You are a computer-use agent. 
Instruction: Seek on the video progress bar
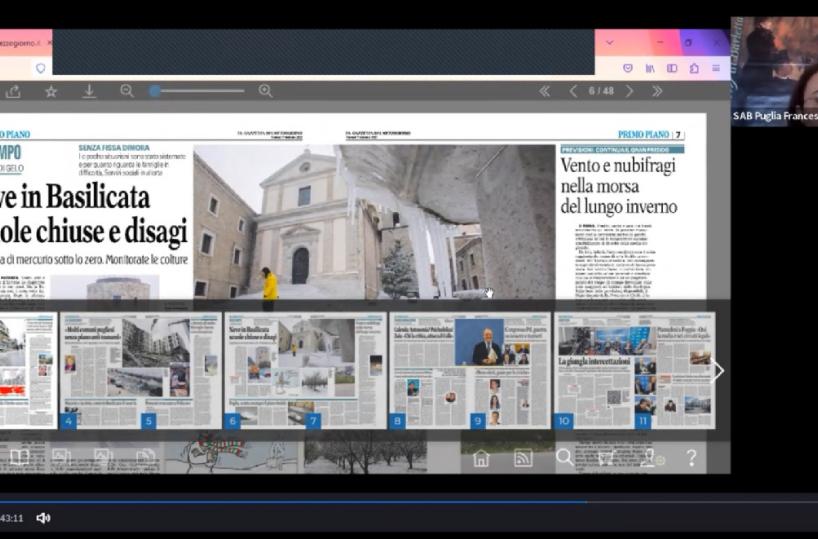click(409, 502)
